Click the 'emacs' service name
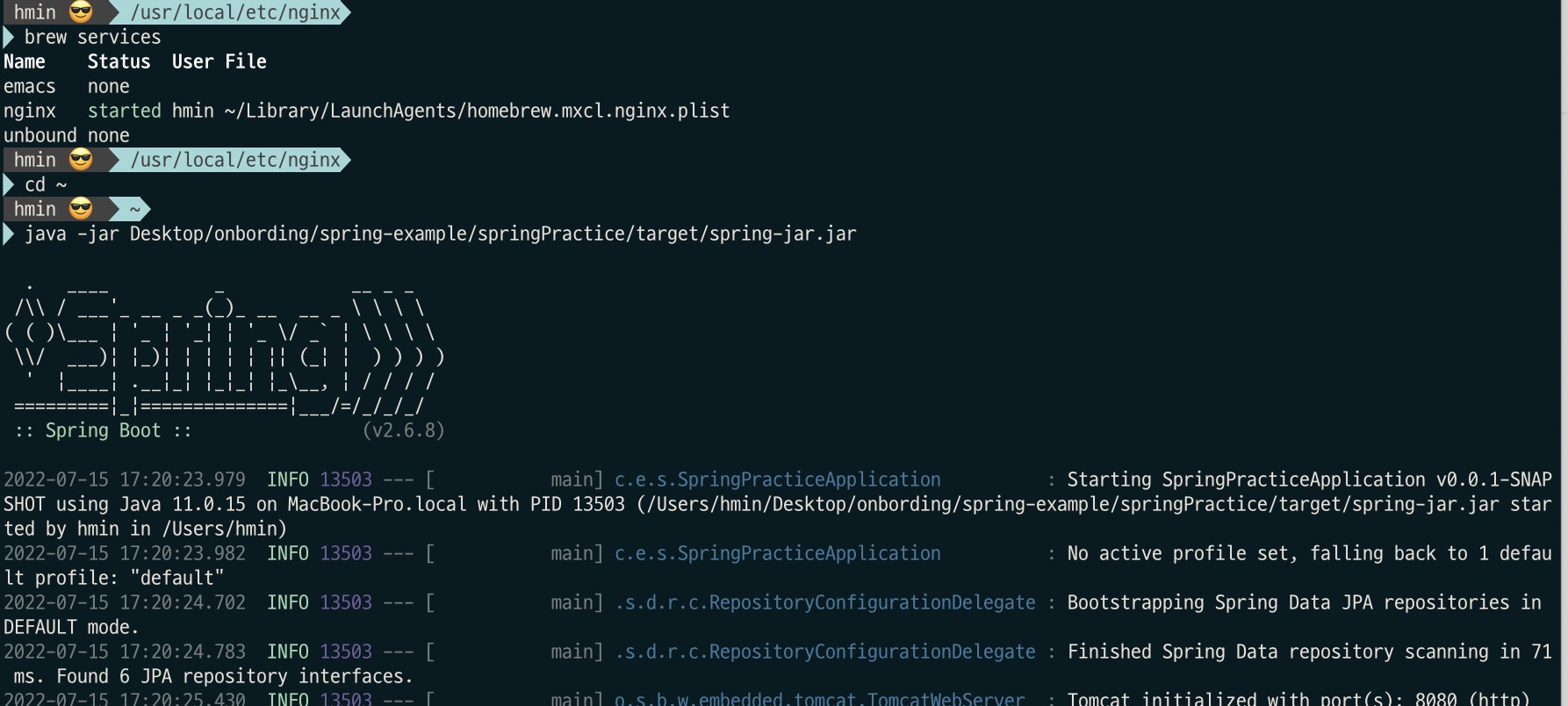 [29, 86]
